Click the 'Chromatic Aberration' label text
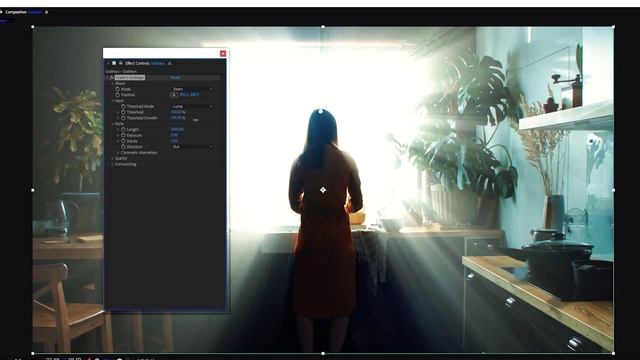This screenshot has width=640, height=360. [139, 153]
